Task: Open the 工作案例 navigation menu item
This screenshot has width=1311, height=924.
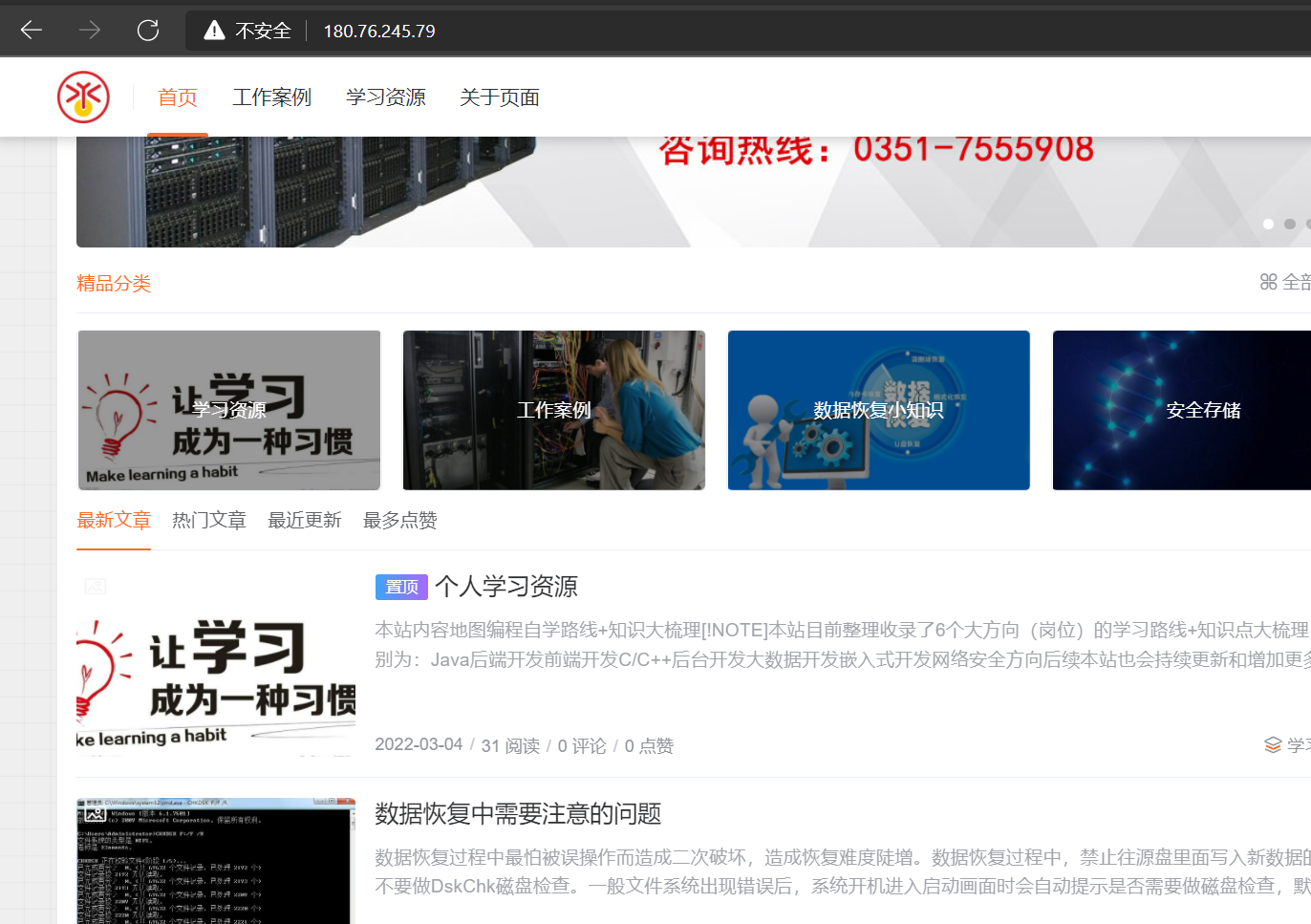Action: [x=271, y=97]
